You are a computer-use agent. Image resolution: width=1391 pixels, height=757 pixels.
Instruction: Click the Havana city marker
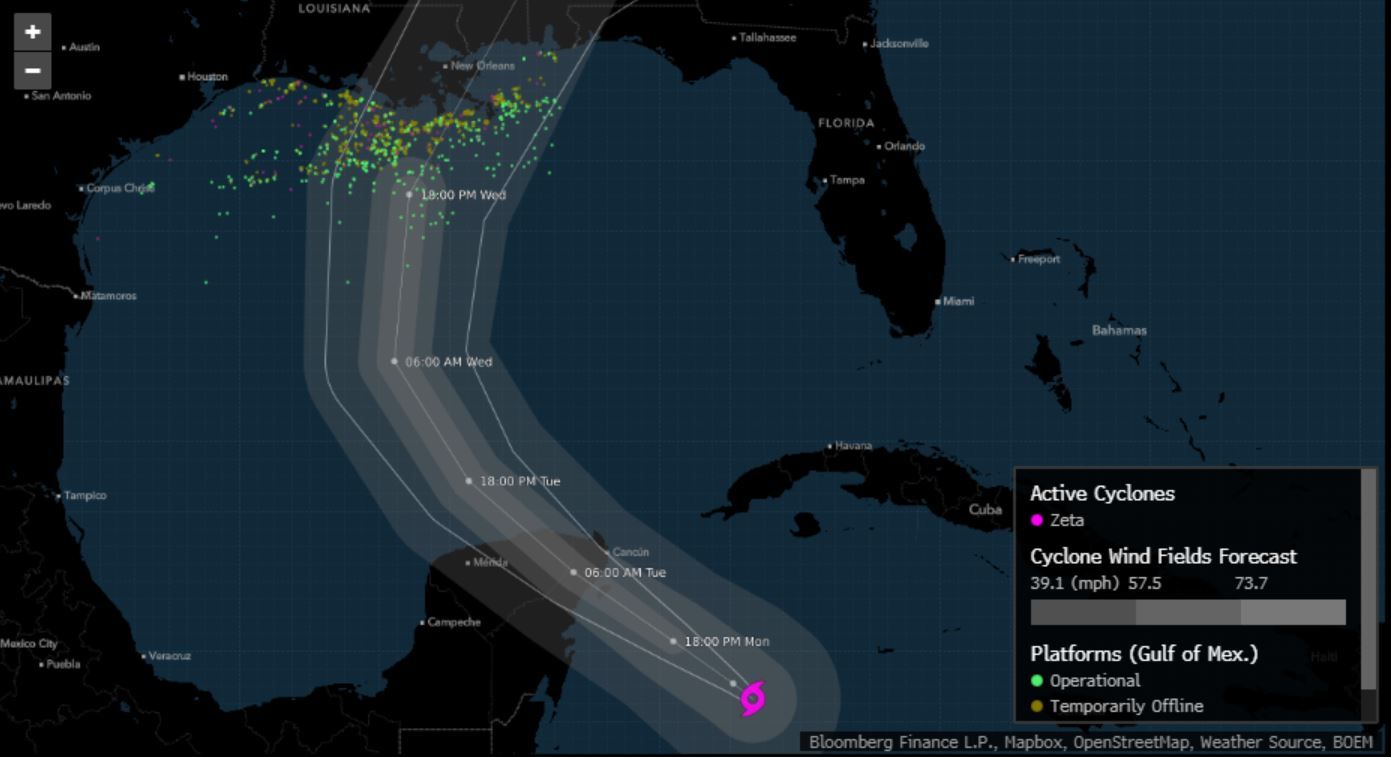pos(830,446)
